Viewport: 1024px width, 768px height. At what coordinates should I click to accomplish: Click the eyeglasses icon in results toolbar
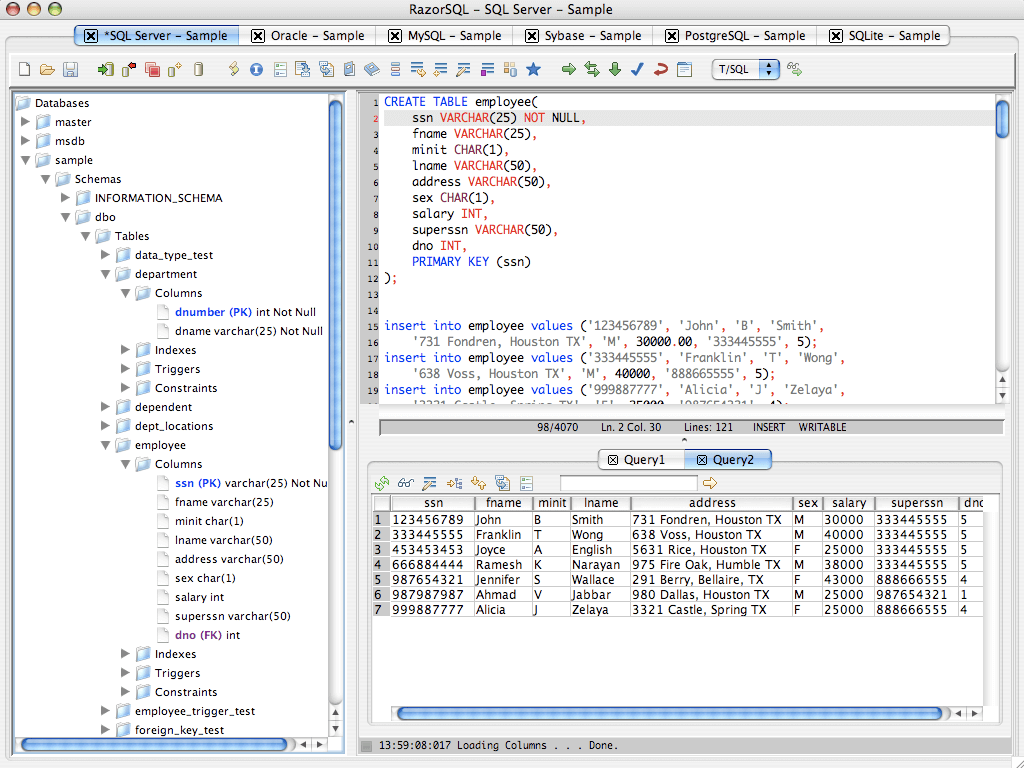(x=406, y=483)
